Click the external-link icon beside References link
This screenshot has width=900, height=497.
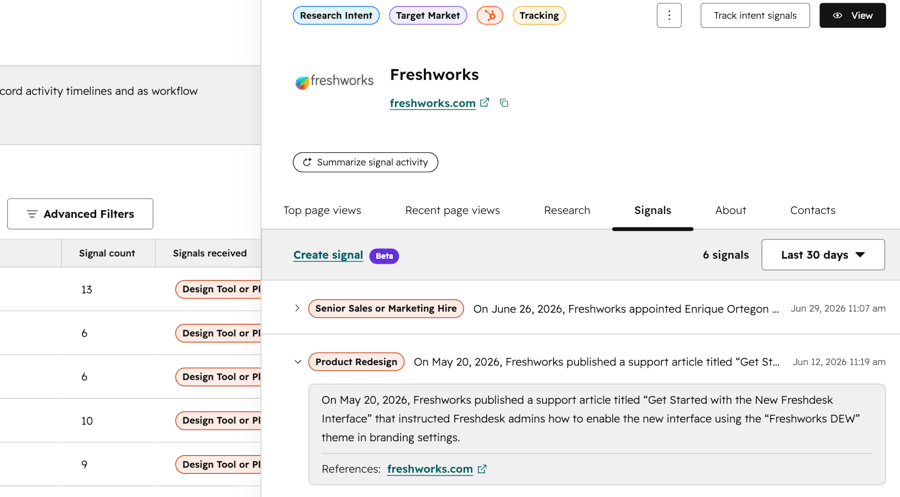coord(482,469)
